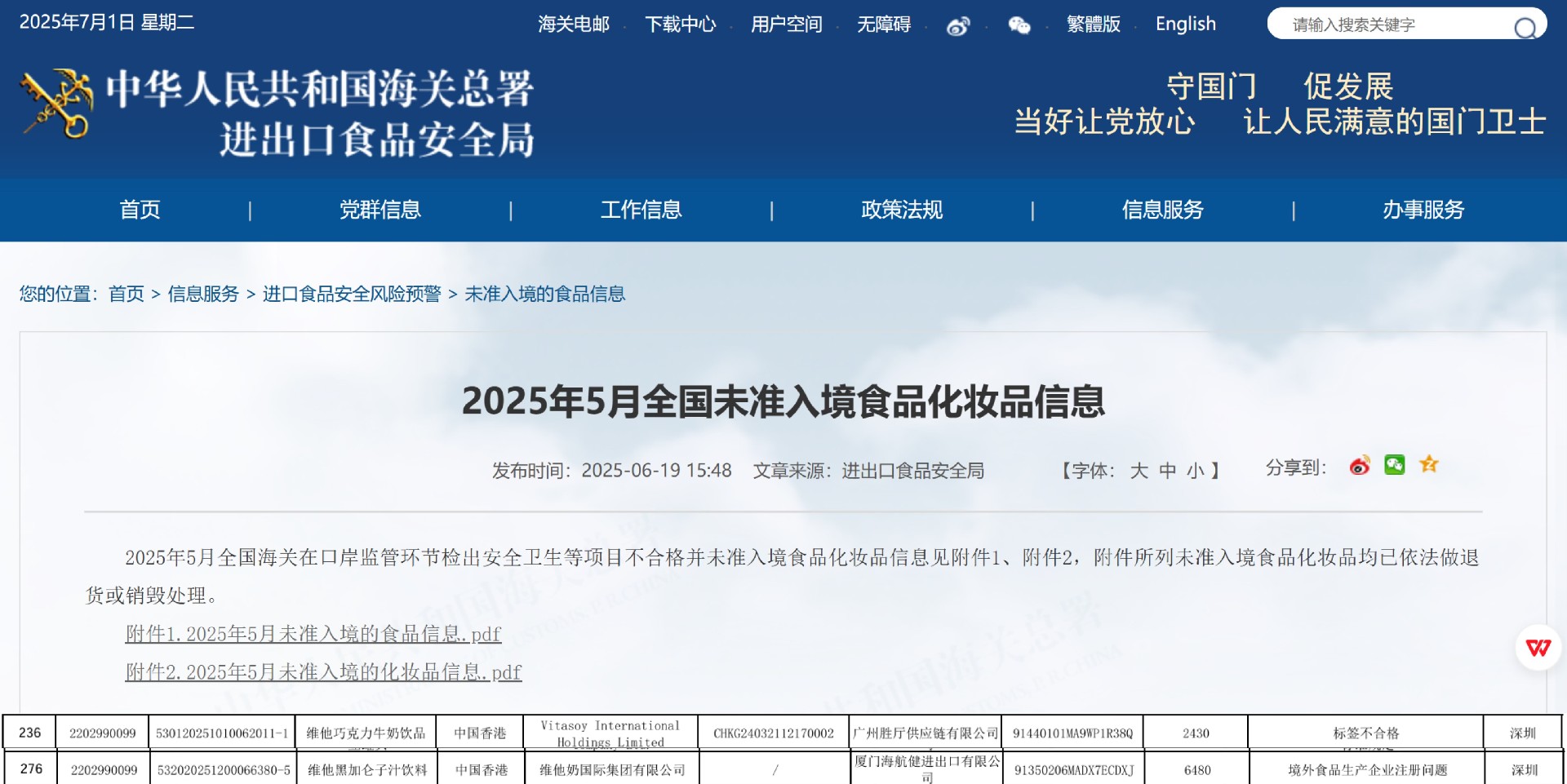Open 附件1 food information PDF link
This screenshot has height=784, width=1567.
click(x=313, y=634)
